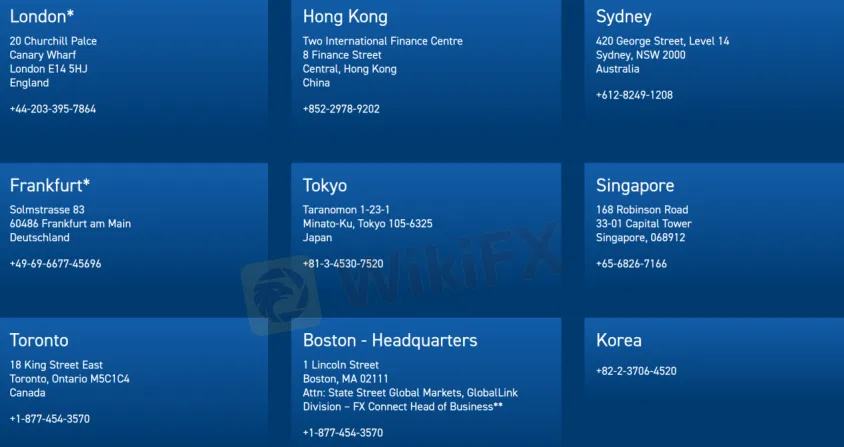Click 'Singapore, 068912' line
Viewport: 844px width, 447px height.
(x=641, y=238)
